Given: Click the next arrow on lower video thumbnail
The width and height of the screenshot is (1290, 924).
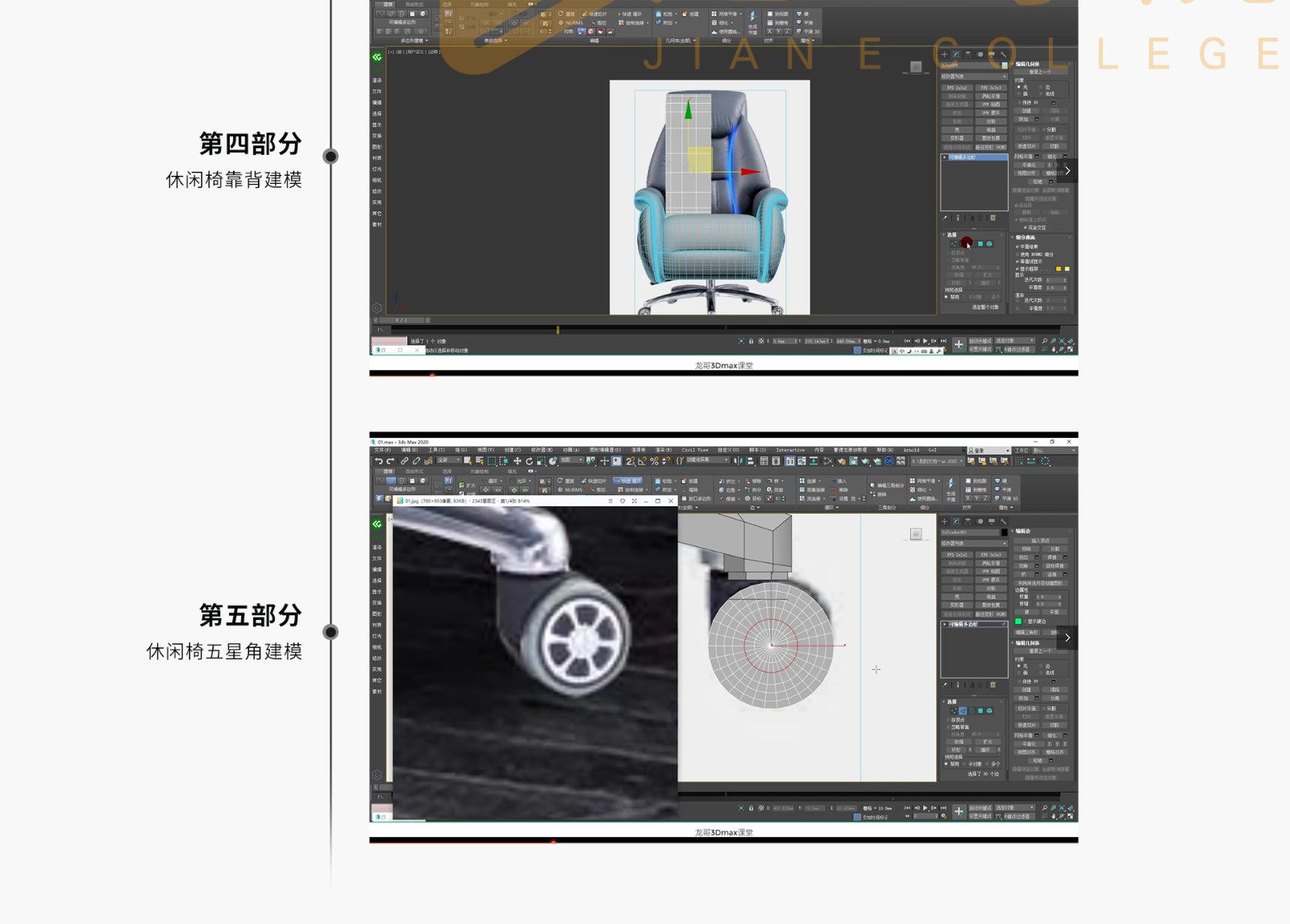Looking at the screenshot, I should (x=1067, y=638).
